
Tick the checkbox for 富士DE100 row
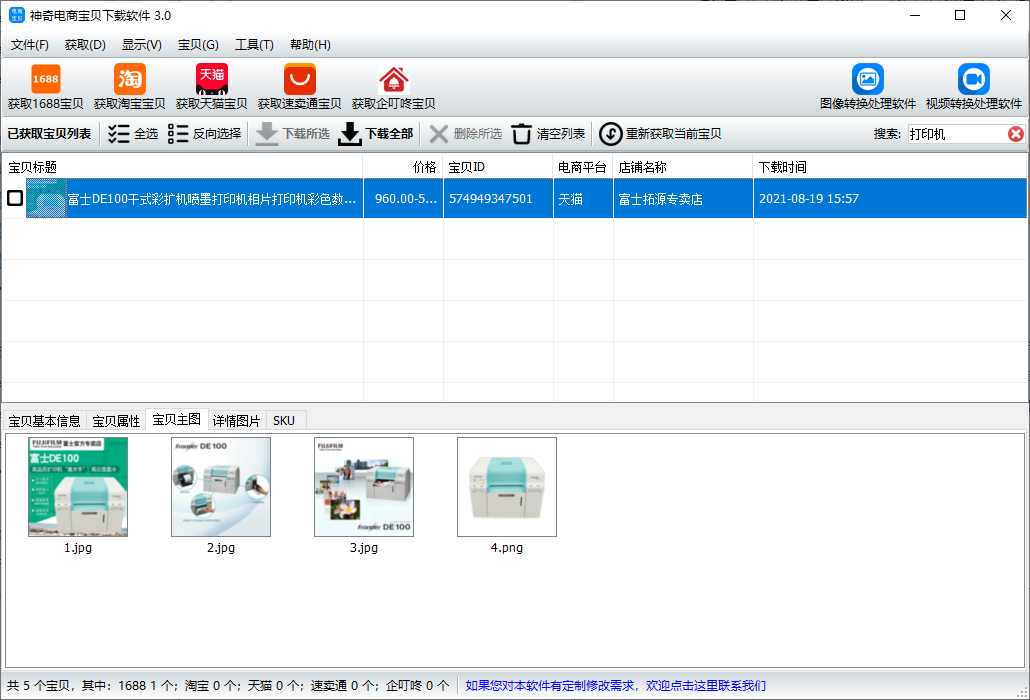(x=14, y=198)
